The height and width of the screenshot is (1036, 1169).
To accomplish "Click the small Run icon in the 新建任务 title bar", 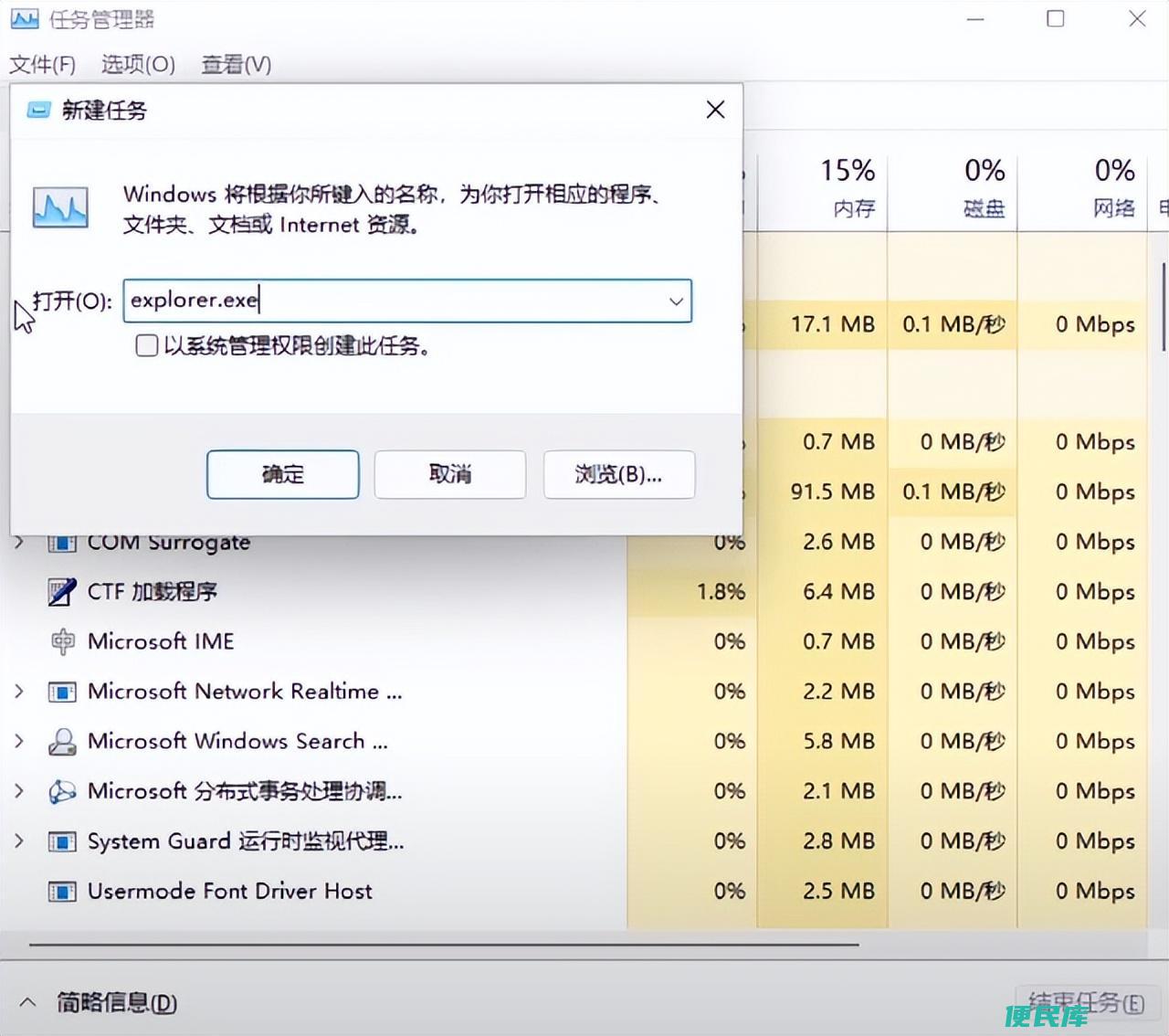I will [x=39, y=111].
